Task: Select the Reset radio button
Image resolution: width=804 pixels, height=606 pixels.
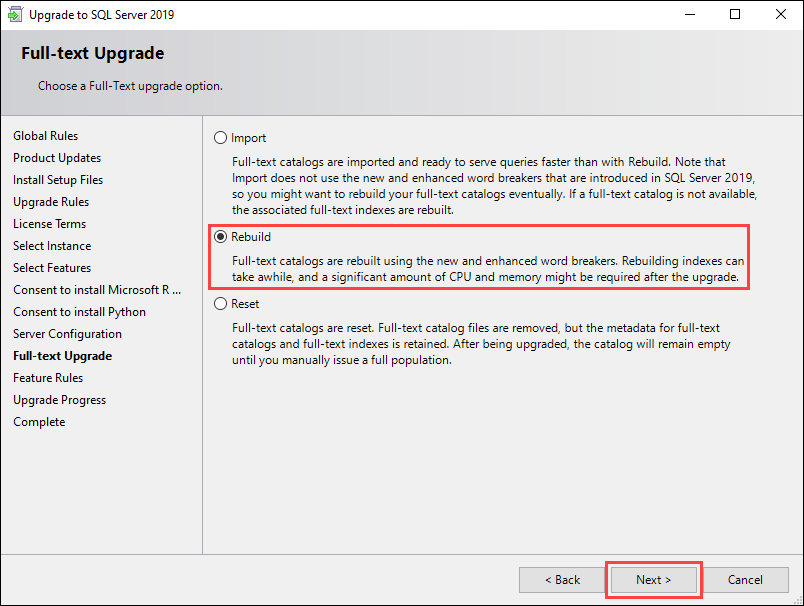Action: click(x=221, y=304)
